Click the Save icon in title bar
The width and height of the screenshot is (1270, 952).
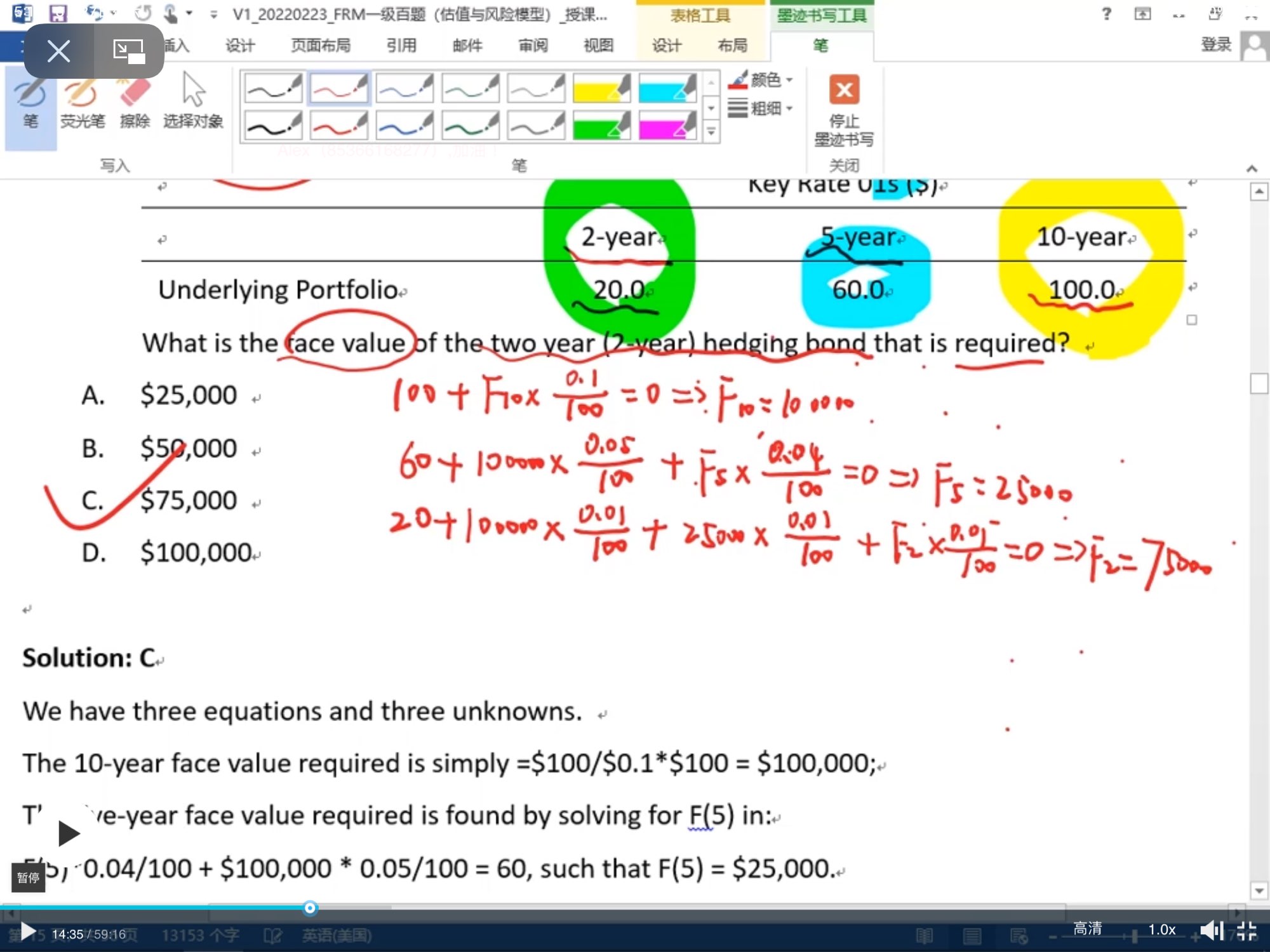58,13
